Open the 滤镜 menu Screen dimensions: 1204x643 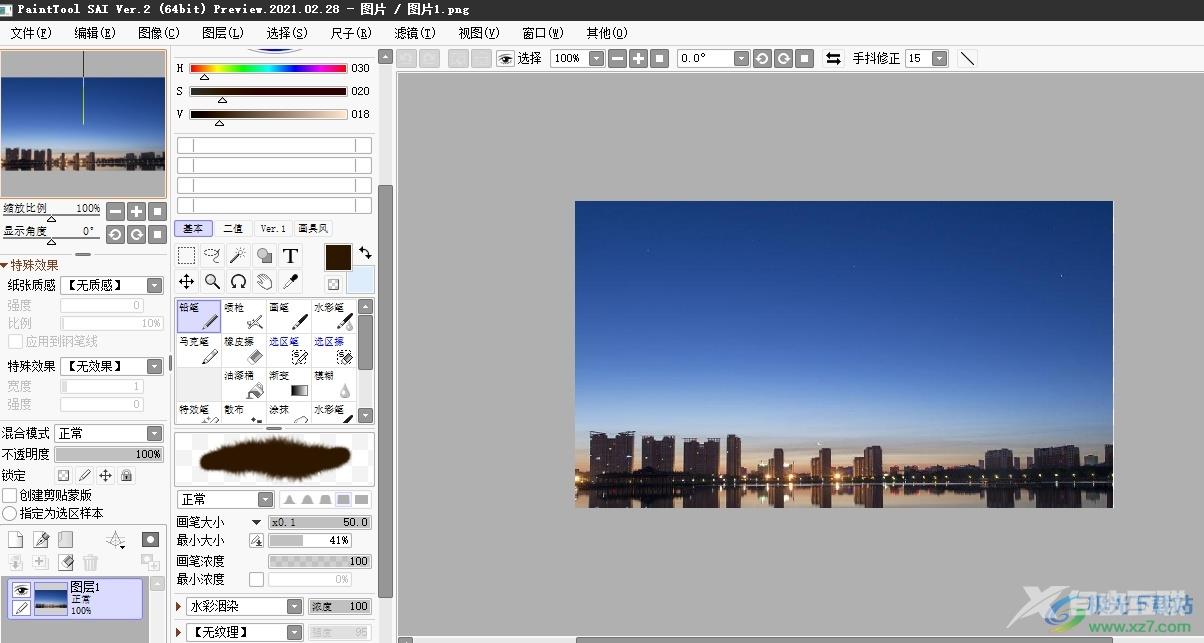(x=415, y=33)
